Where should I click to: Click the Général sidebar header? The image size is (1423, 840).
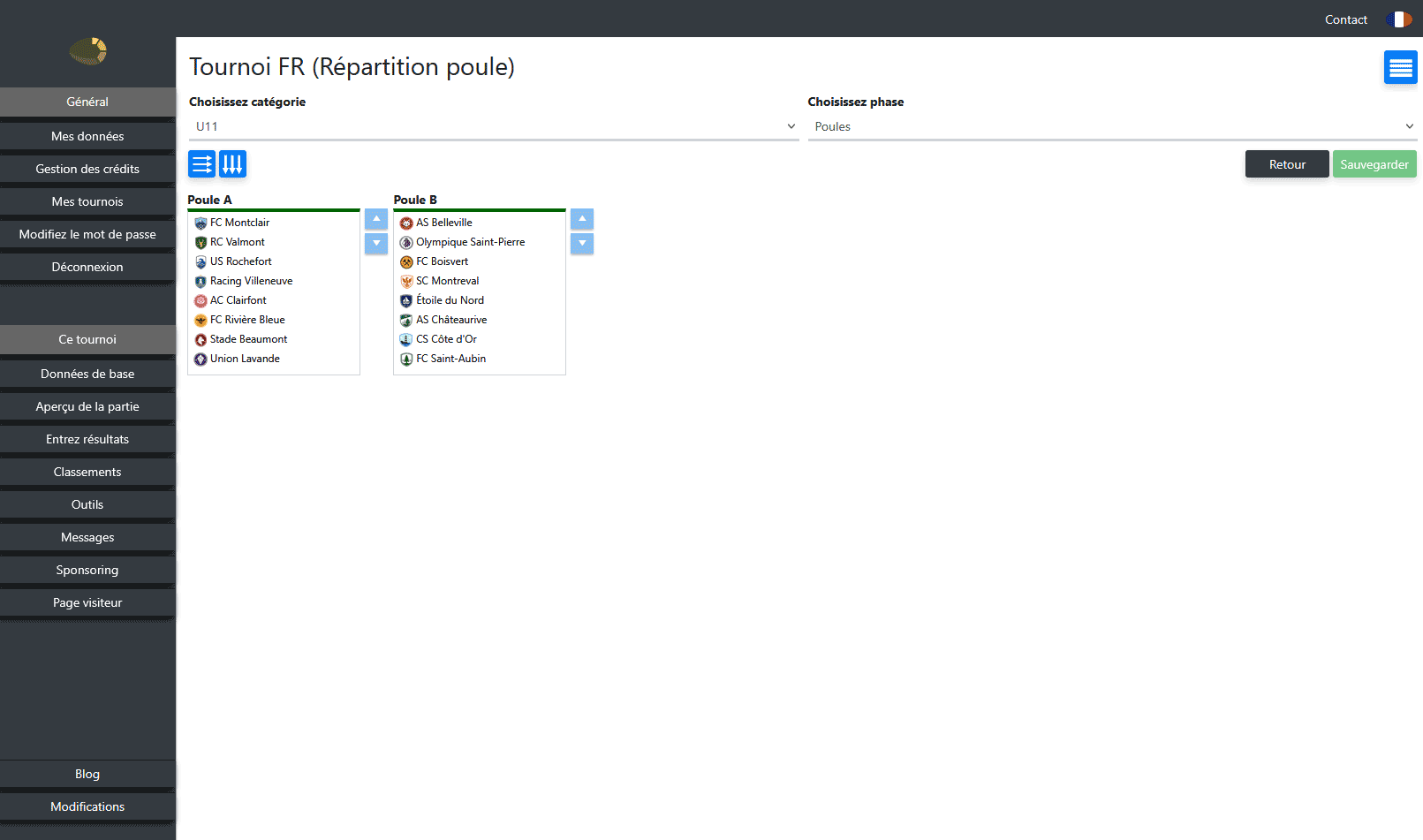point(87,102)
